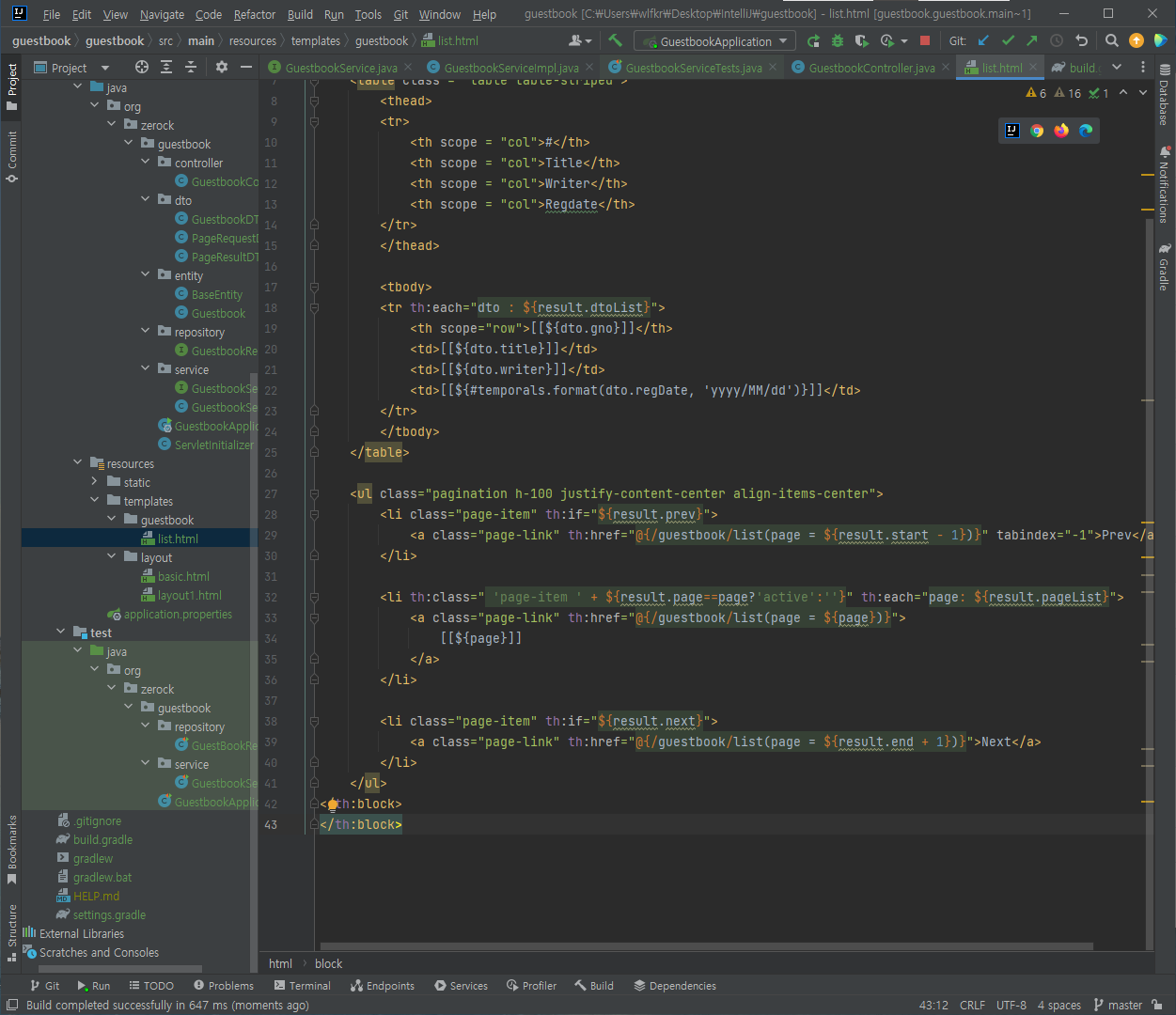Click the orange IDE update icon
This screenshot has height=1015, width=1176.
(1137, 40)
